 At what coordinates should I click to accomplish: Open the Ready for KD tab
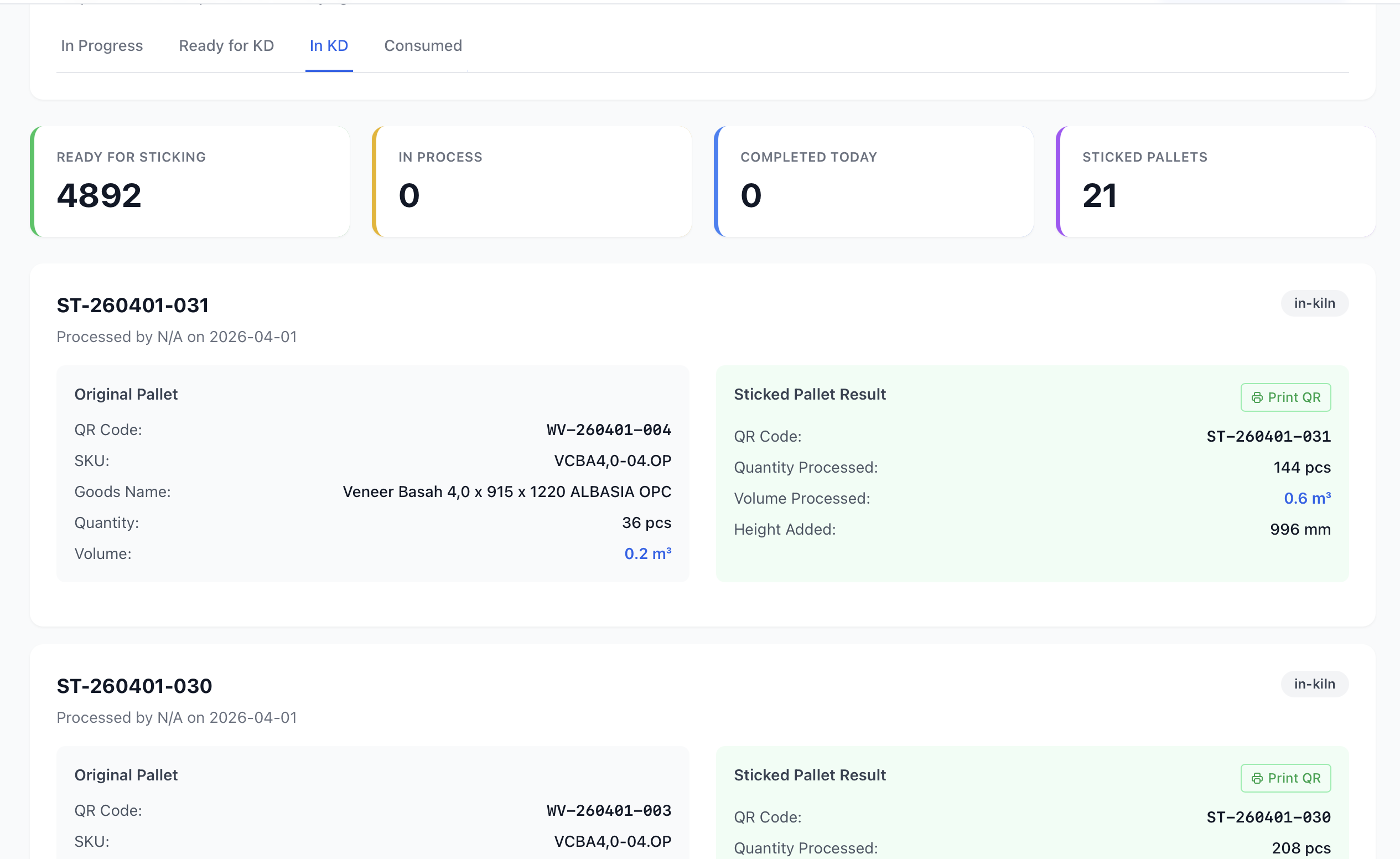pos(226,45)
